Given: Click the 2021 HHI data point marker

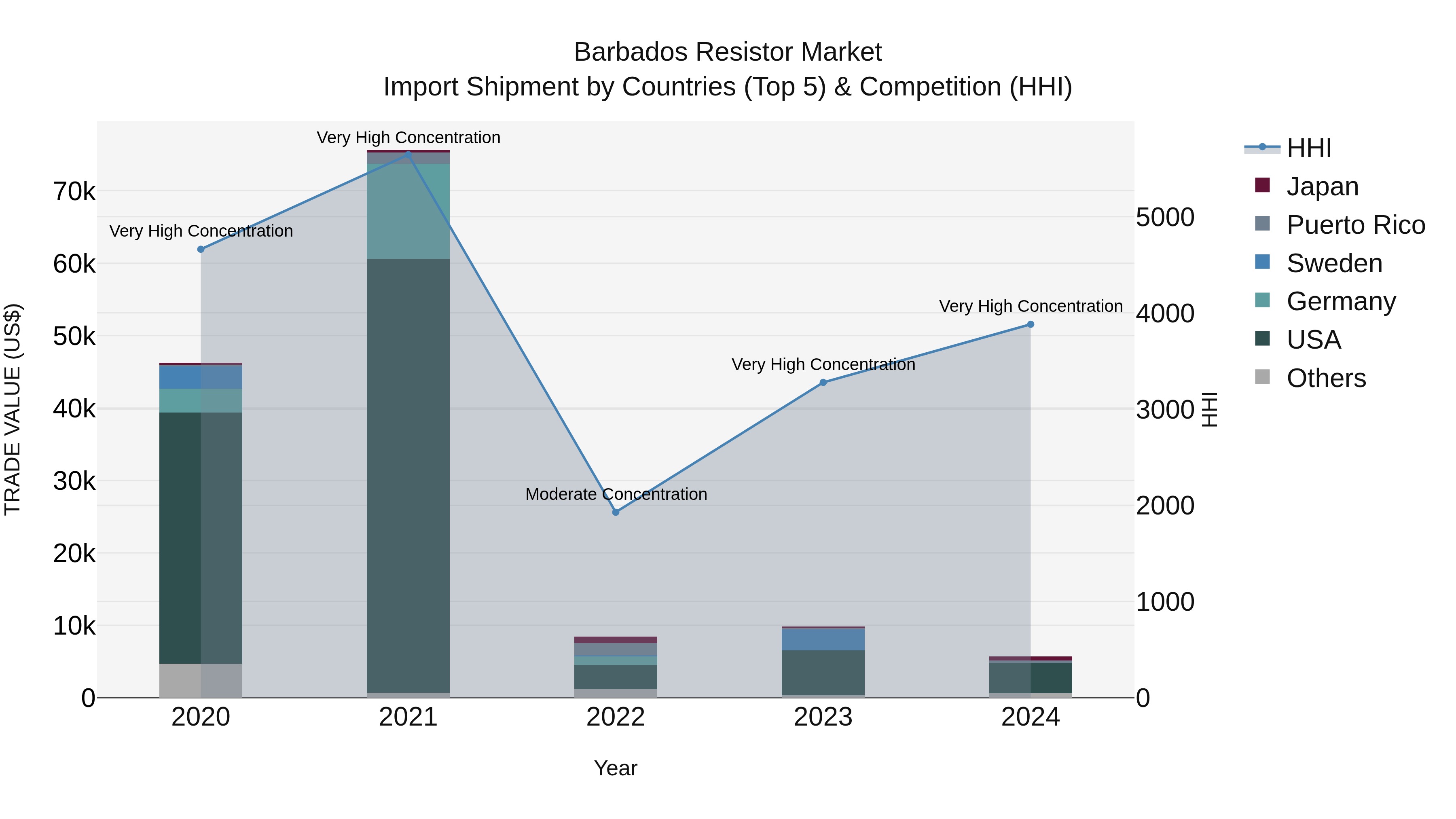Looking at the screenshot, I should [408, 154].
